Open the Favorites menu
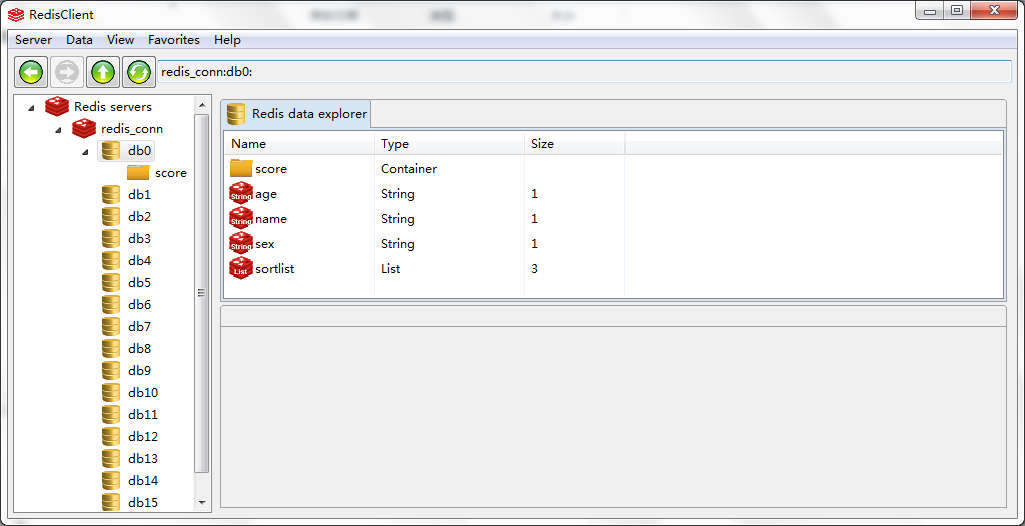 point(174,40)
